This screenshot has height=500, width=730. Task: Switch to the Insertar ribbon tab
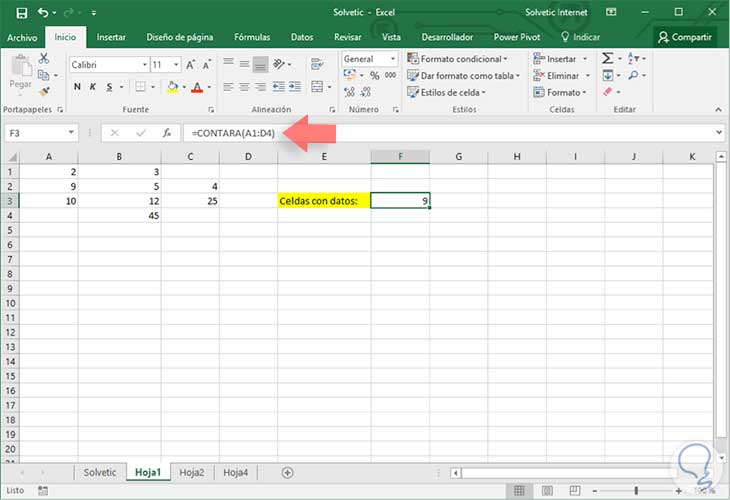tap(111, 37)
